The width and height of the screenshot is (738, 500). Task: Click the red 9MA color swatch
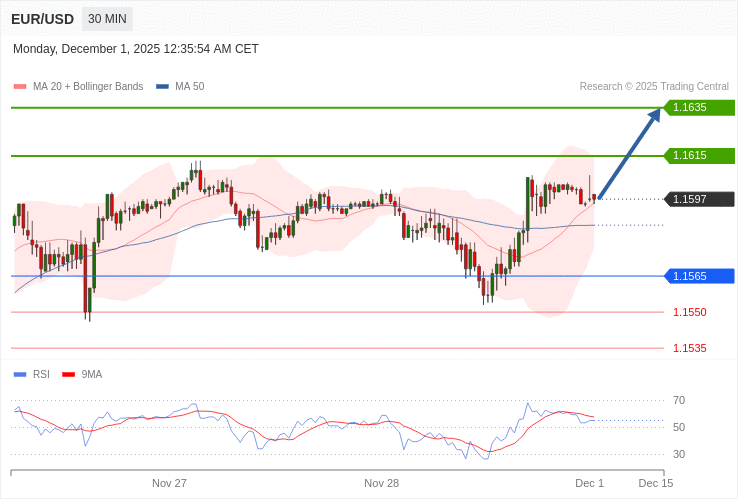pyautogui.click(x=68, y=374)
